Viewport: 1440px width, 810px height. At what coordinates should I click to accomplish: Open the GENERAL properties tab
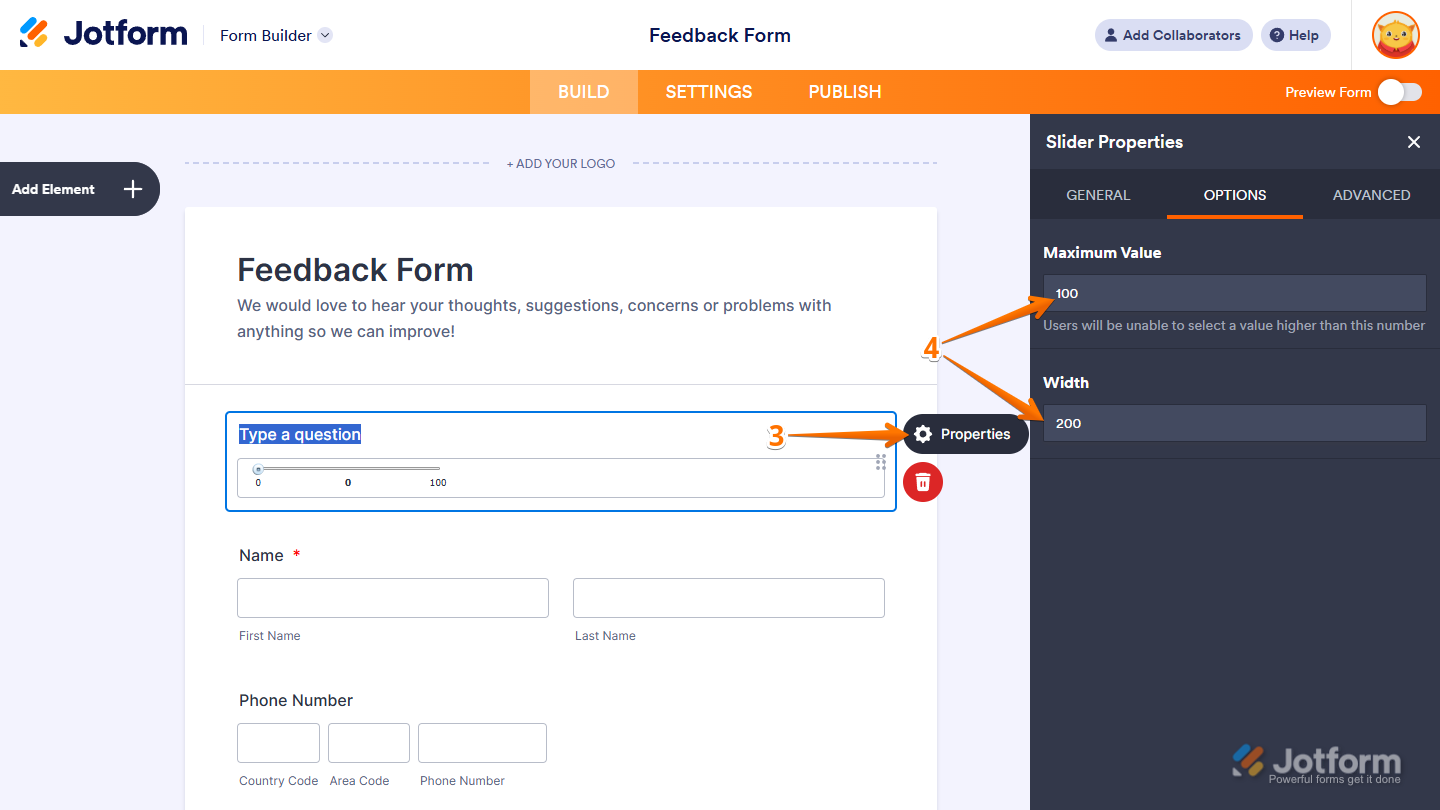click(1098, 195)
